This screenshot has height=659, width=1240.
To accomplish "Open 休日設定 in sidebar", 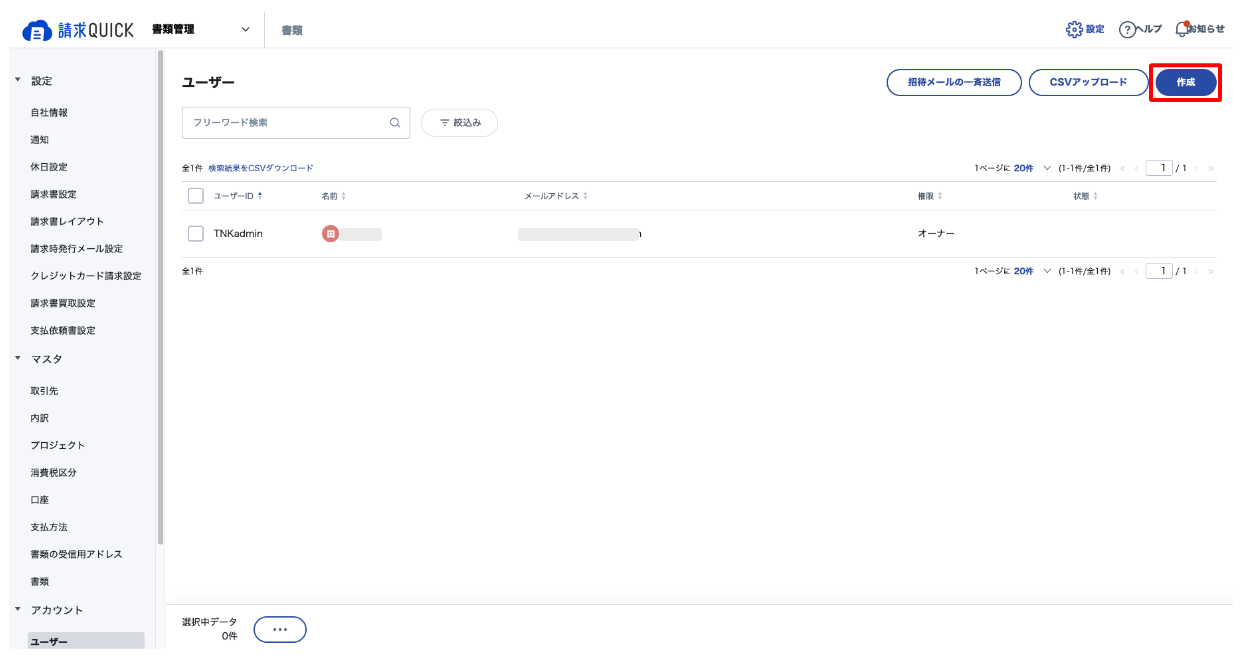I will coord(49,167).
